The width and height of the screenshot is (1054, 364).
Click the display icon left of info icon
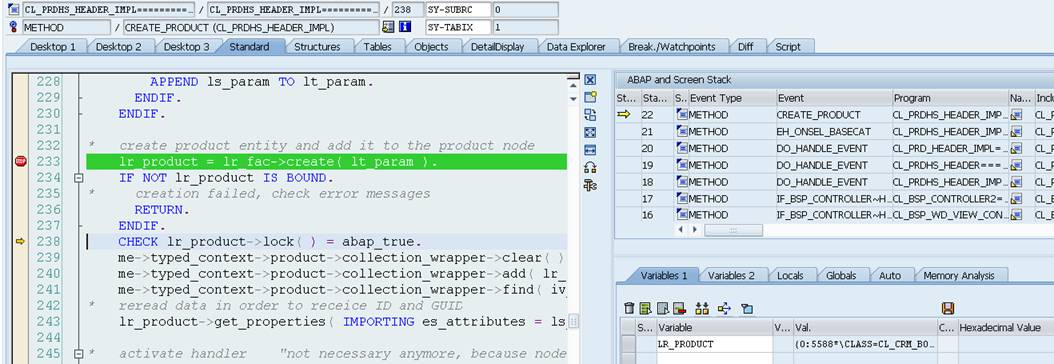pyautogui.click(x=389, y=28)
